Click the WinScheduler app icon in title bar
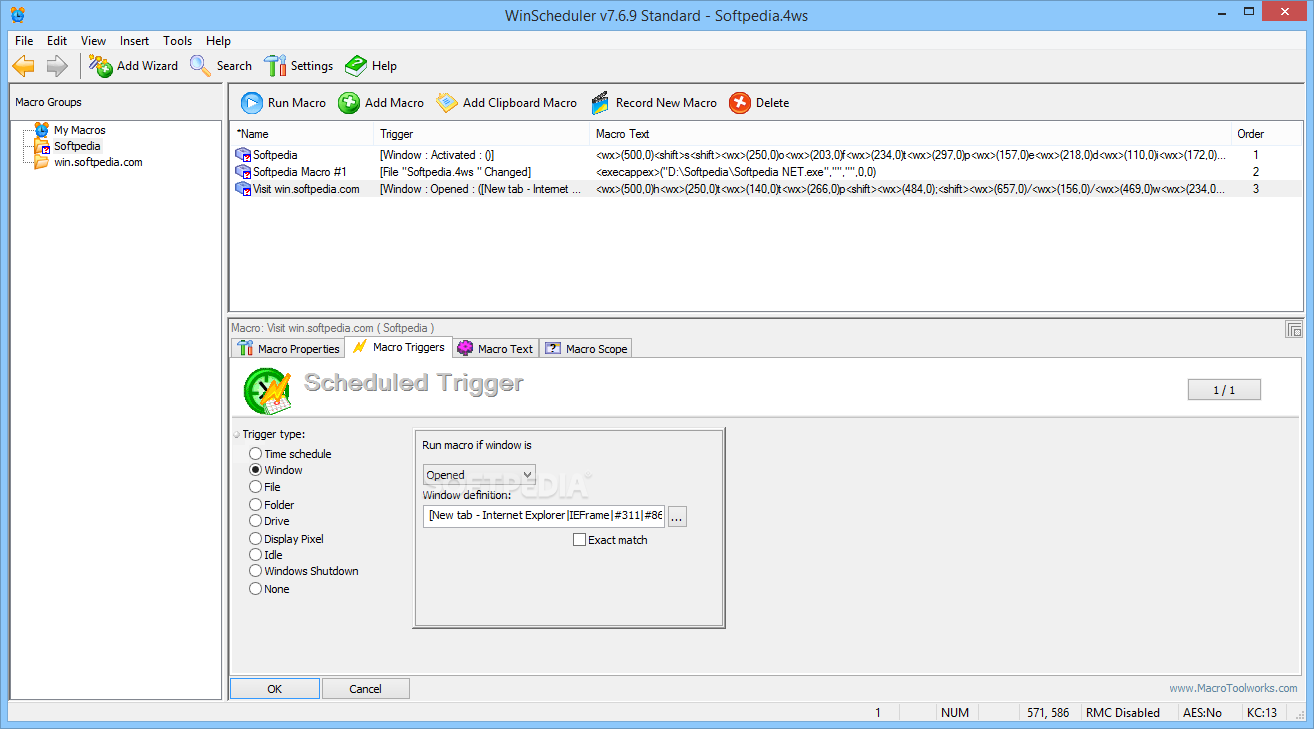The image size is (1314, 729). (18, 14)
